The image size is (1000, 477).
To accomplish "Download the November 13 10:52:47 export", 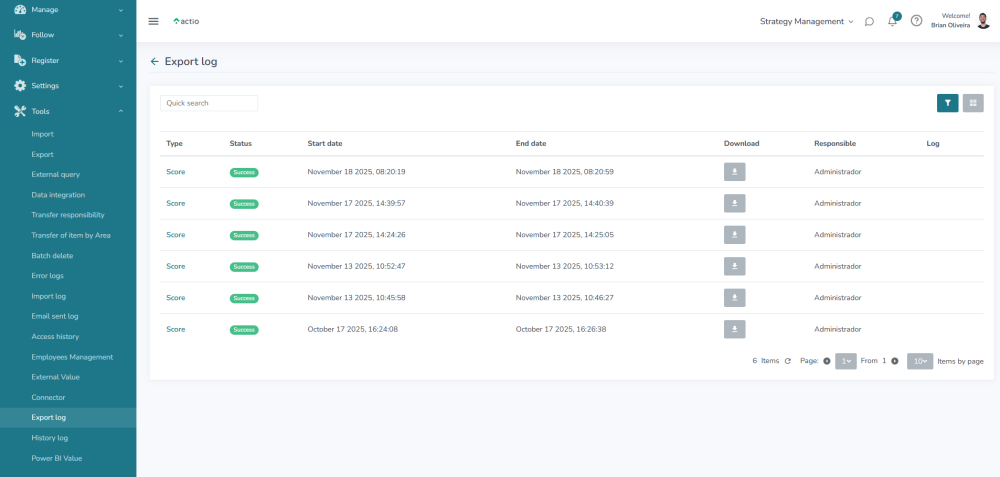I will click(735, 266).
